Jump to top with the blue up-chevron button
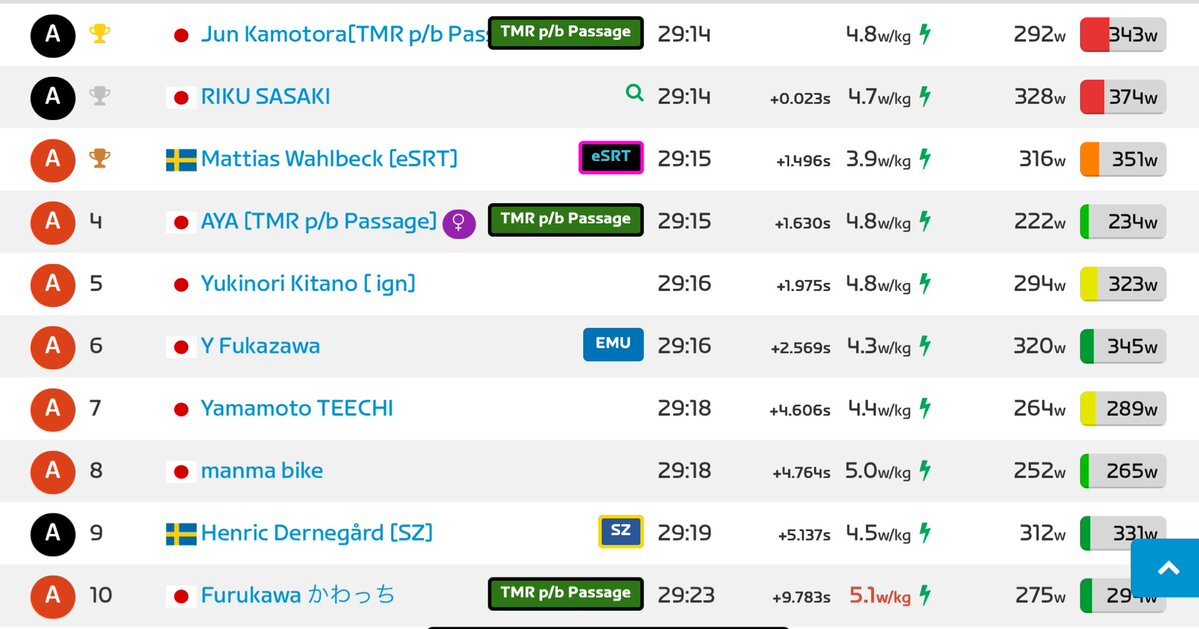The image size is (1199, 629). (1165, 568)
